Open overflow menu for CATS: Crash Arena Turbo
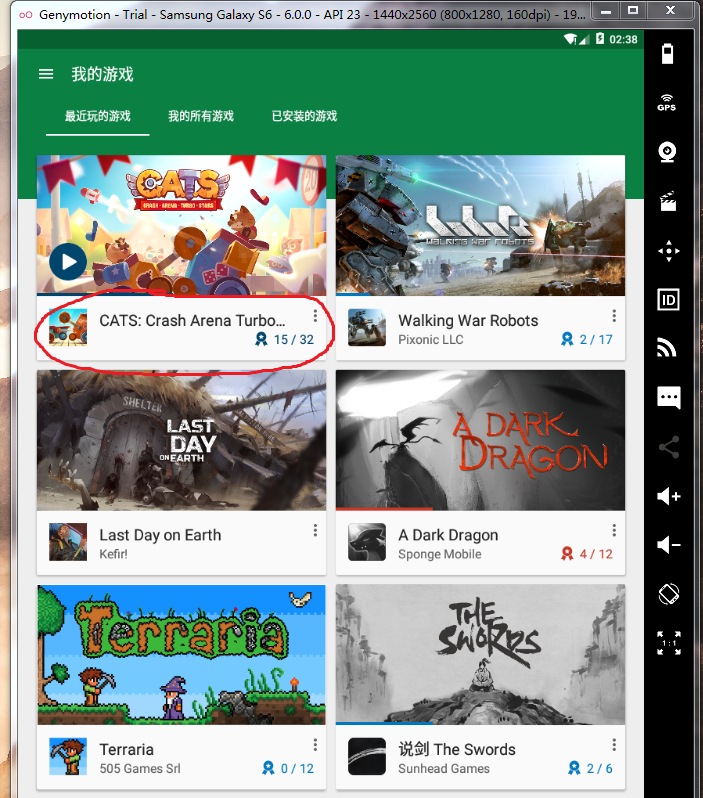The width and height of the screenshot is (703, 798). click(315, 316)
